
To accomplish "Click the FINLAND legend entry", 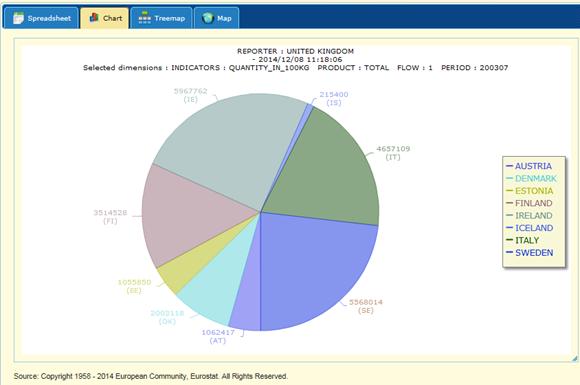I will click(x=533, y=203).
